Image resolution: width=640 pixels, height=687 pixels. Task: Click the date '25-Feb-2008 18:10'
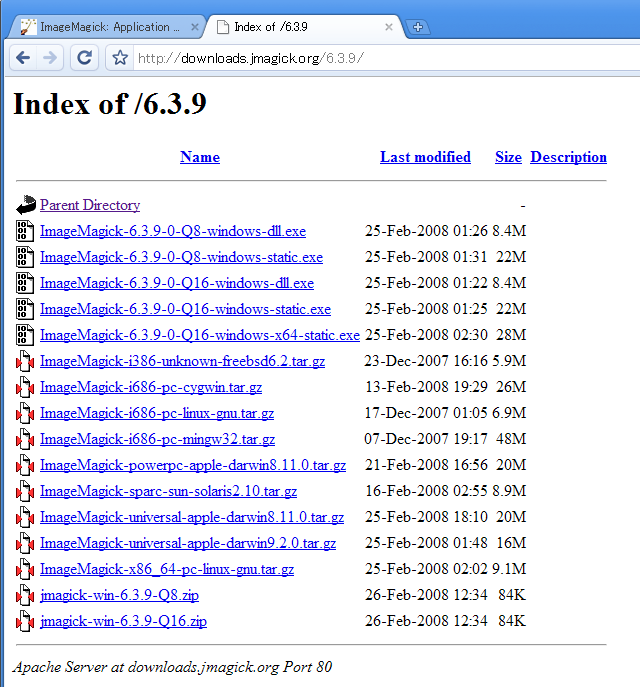point(426,517)
